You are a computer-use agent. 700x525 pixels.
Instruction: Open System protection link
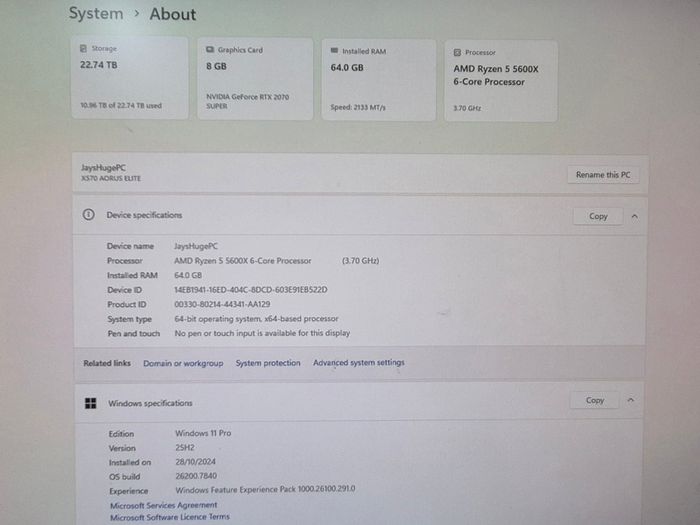pos(268,363)
